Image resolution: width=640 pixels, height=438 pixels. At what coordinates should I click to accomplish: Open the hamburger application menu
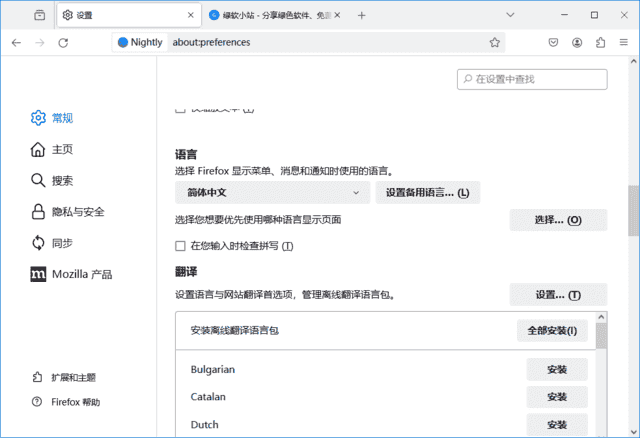[623, 43]
